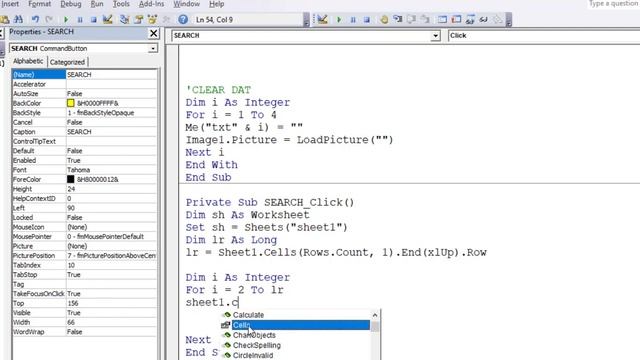This screenshot has width=640, height=360.
Task: Click the Step Out debug icon
Action: (x=425, y=19)
